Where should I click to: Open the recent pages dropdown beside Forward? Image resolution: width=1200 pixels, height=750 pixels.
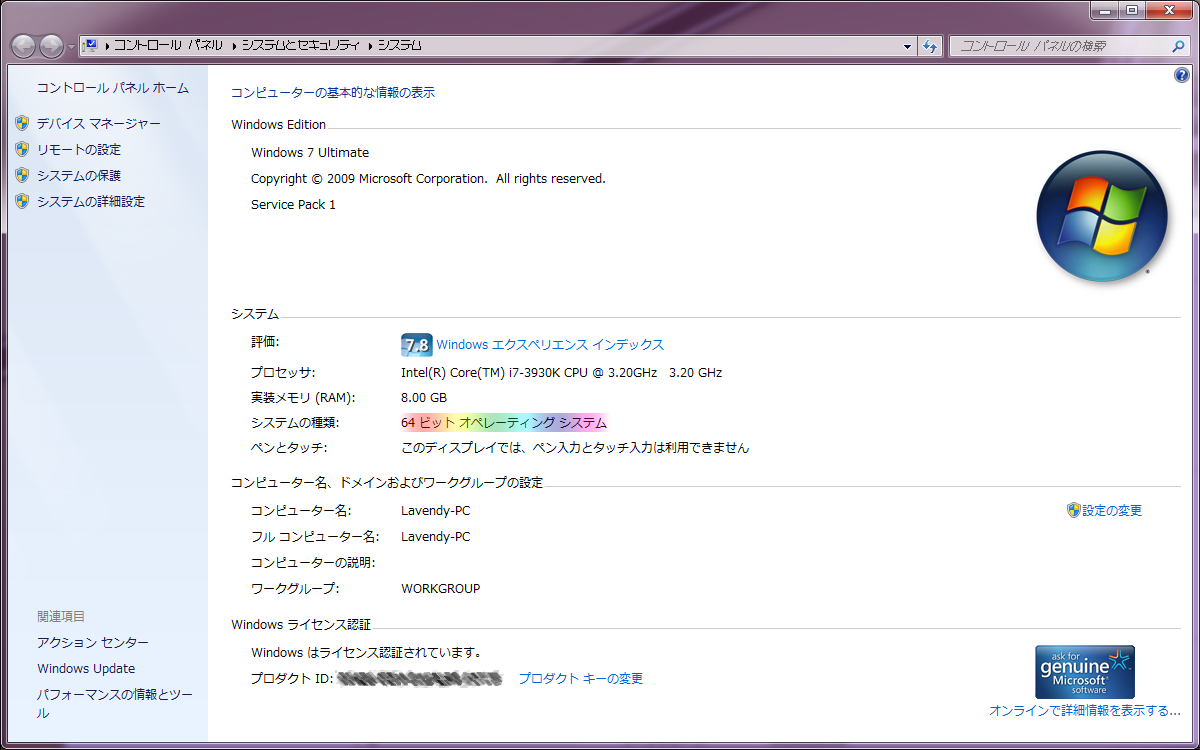[x=70, y=47]
